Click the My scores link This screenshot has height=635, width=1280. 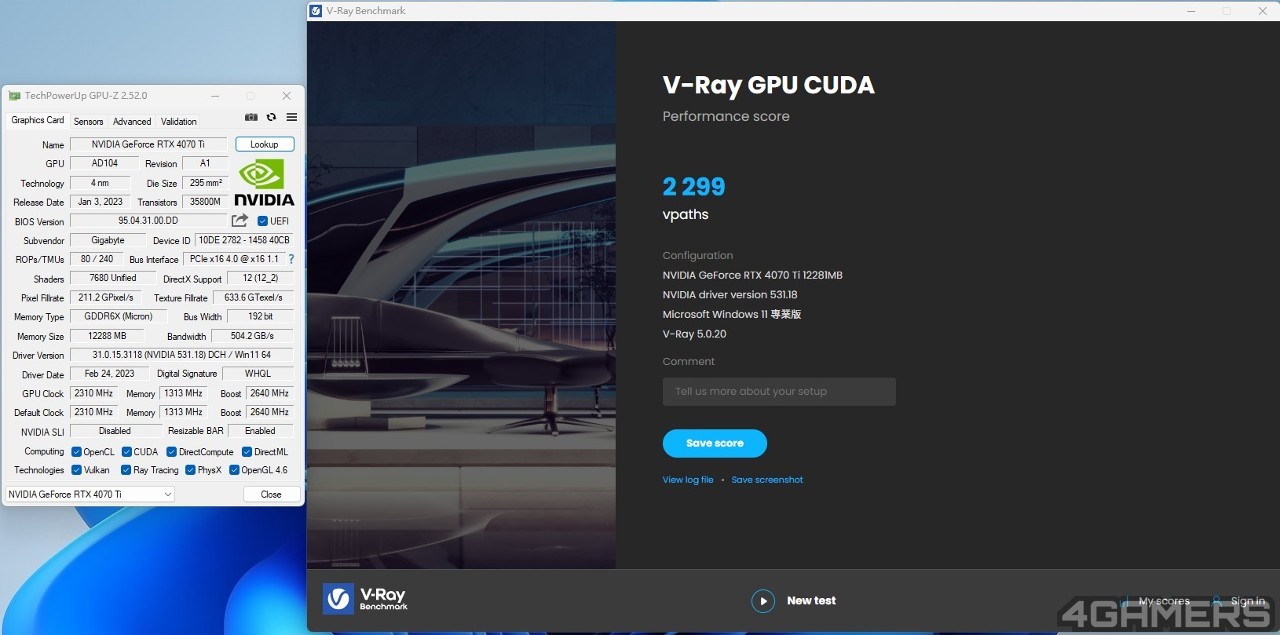[1164, 601]
